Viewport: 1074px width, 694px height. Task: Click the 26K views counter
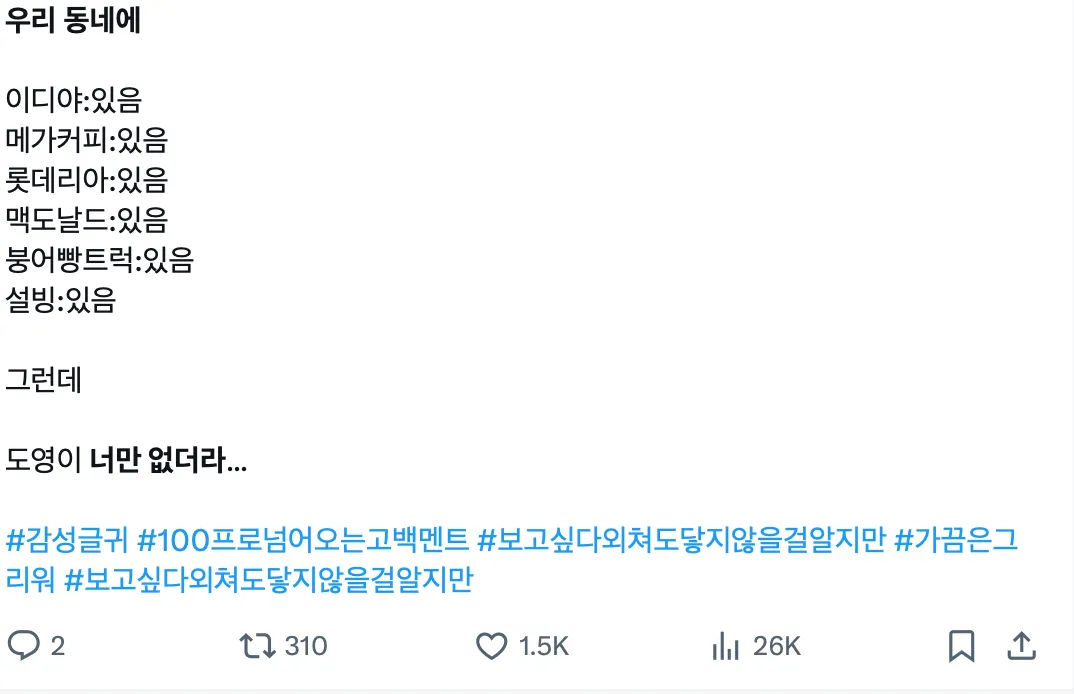tap(778, 646)
